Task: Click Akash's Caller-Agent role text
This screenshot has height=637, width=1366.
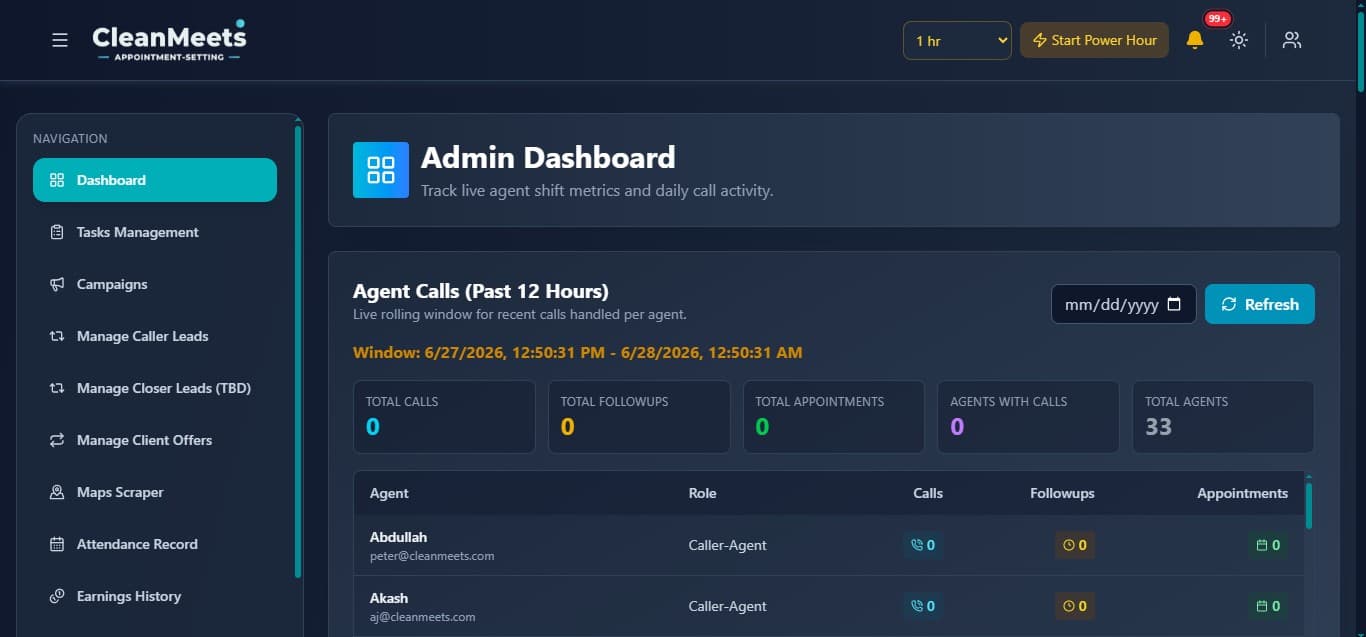Action: pos(728,605)
